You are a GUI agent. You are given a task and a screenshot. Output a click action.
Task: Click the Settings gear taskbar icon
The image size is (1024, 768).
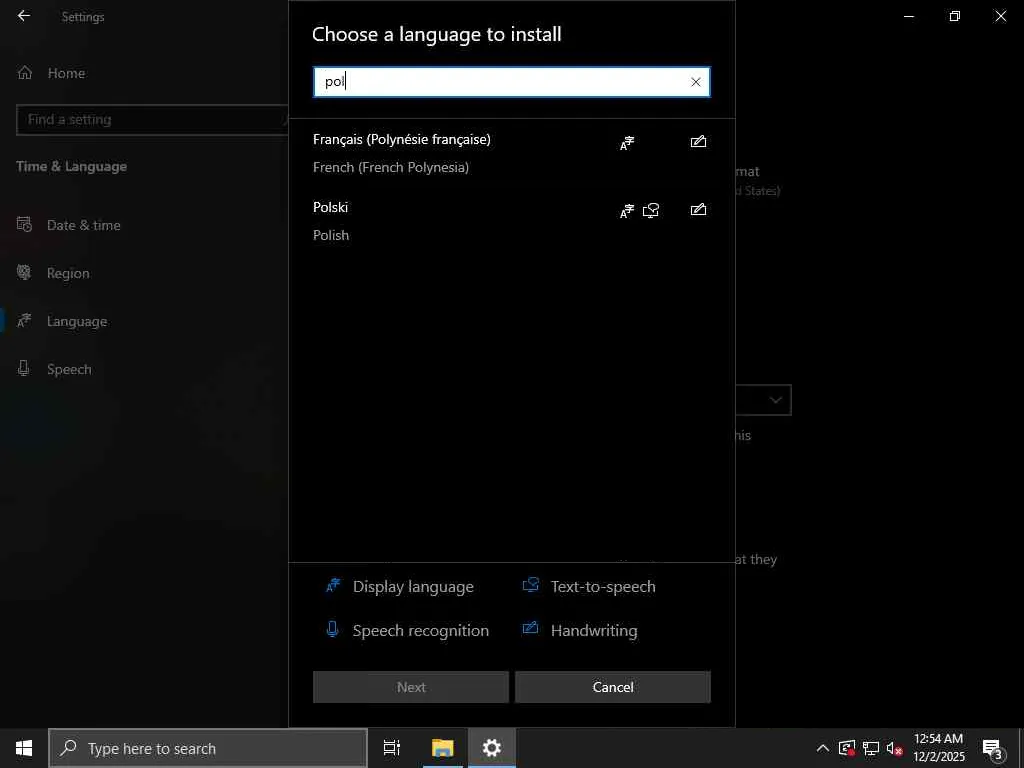pos(492,748)
